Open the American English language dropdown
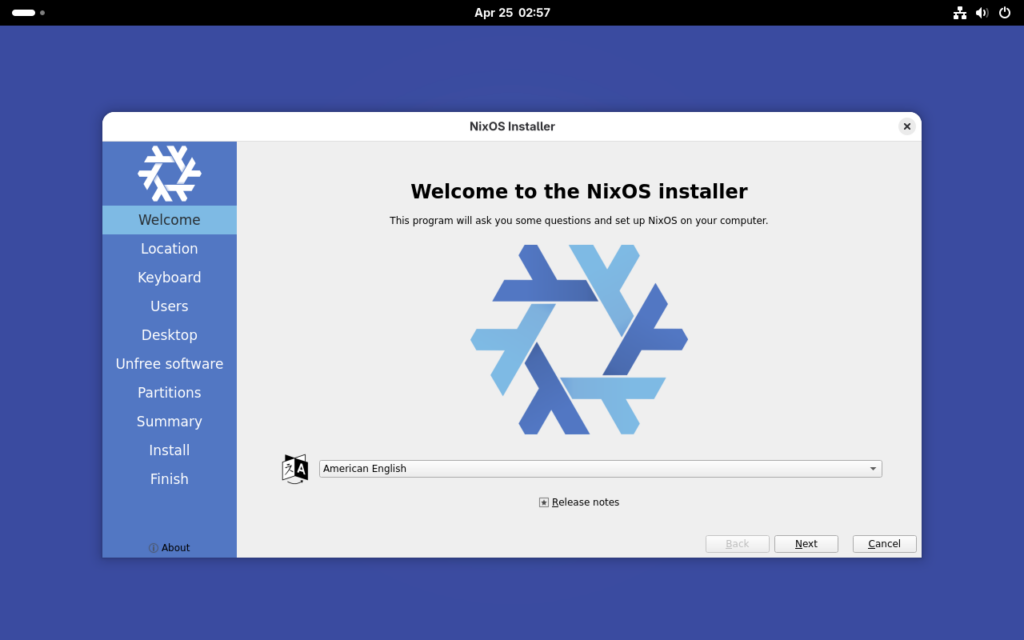The height and width of the screenshot is (640, 1024). tap(600, 469)
